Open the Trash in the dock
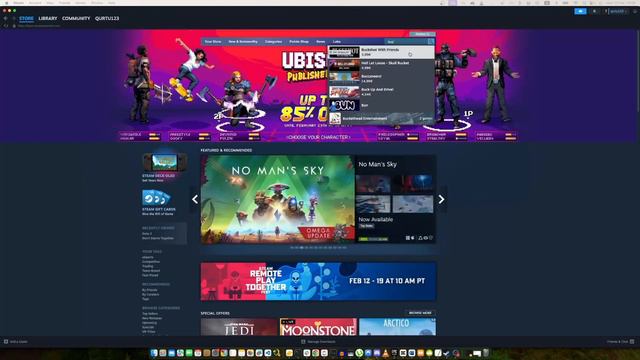The image size is (640, 360). 486,353
